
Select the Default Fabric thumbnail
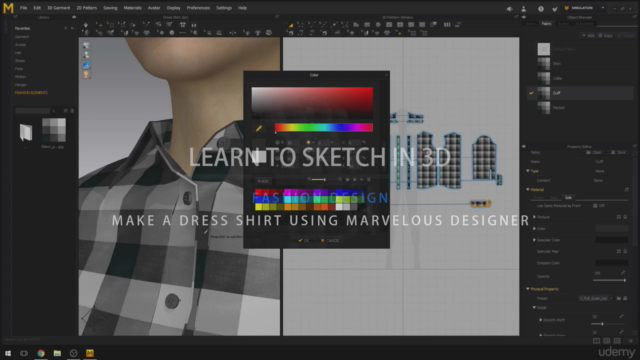click(544, 49)
